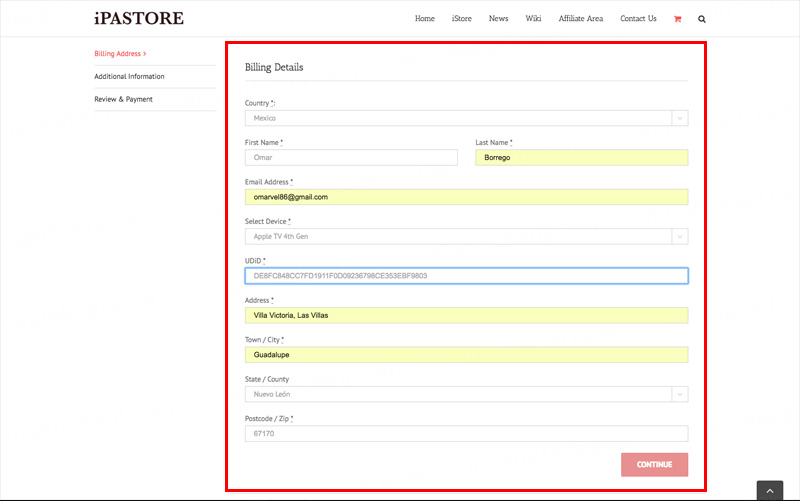
Task: Focus the Postcode / Zip field
Action: click(x=466, y=434)
